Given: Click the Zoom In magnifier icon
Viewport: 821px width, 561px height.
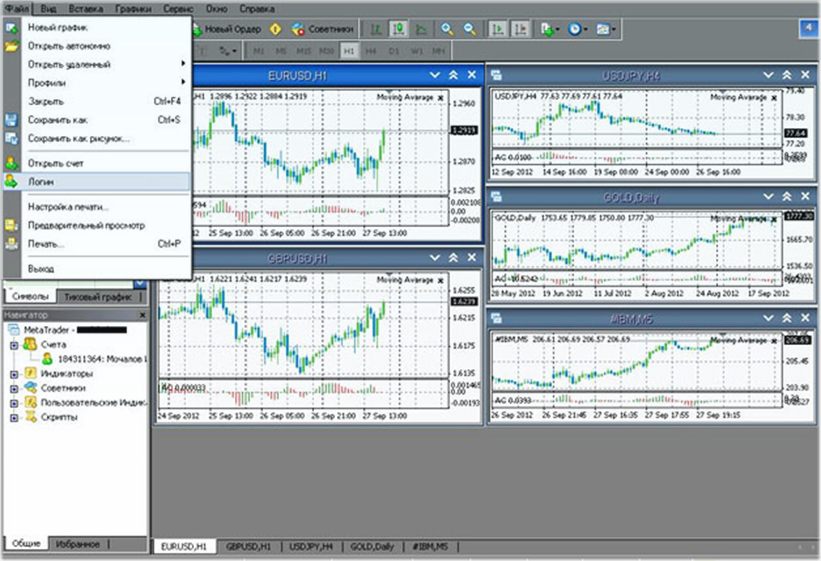Looking at the screenshot, I should pyautogui.click(x=447, y=29).
